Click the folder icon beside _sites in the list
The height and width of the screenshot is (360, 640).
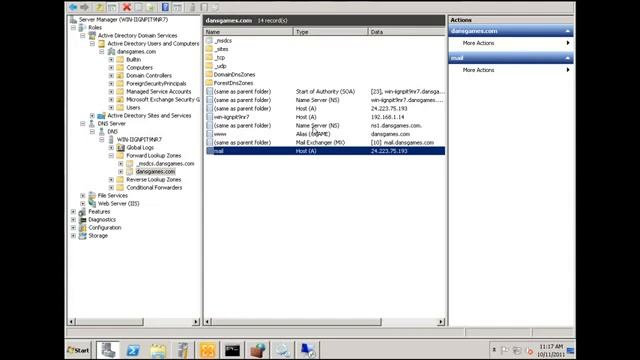(x=209, y=49)
